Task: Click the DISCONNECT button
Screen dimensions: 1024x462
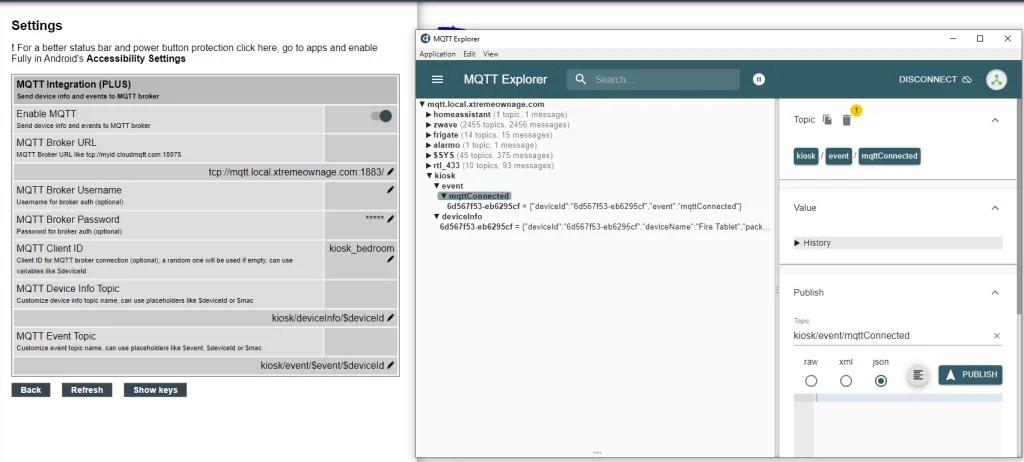Action: 936,80
